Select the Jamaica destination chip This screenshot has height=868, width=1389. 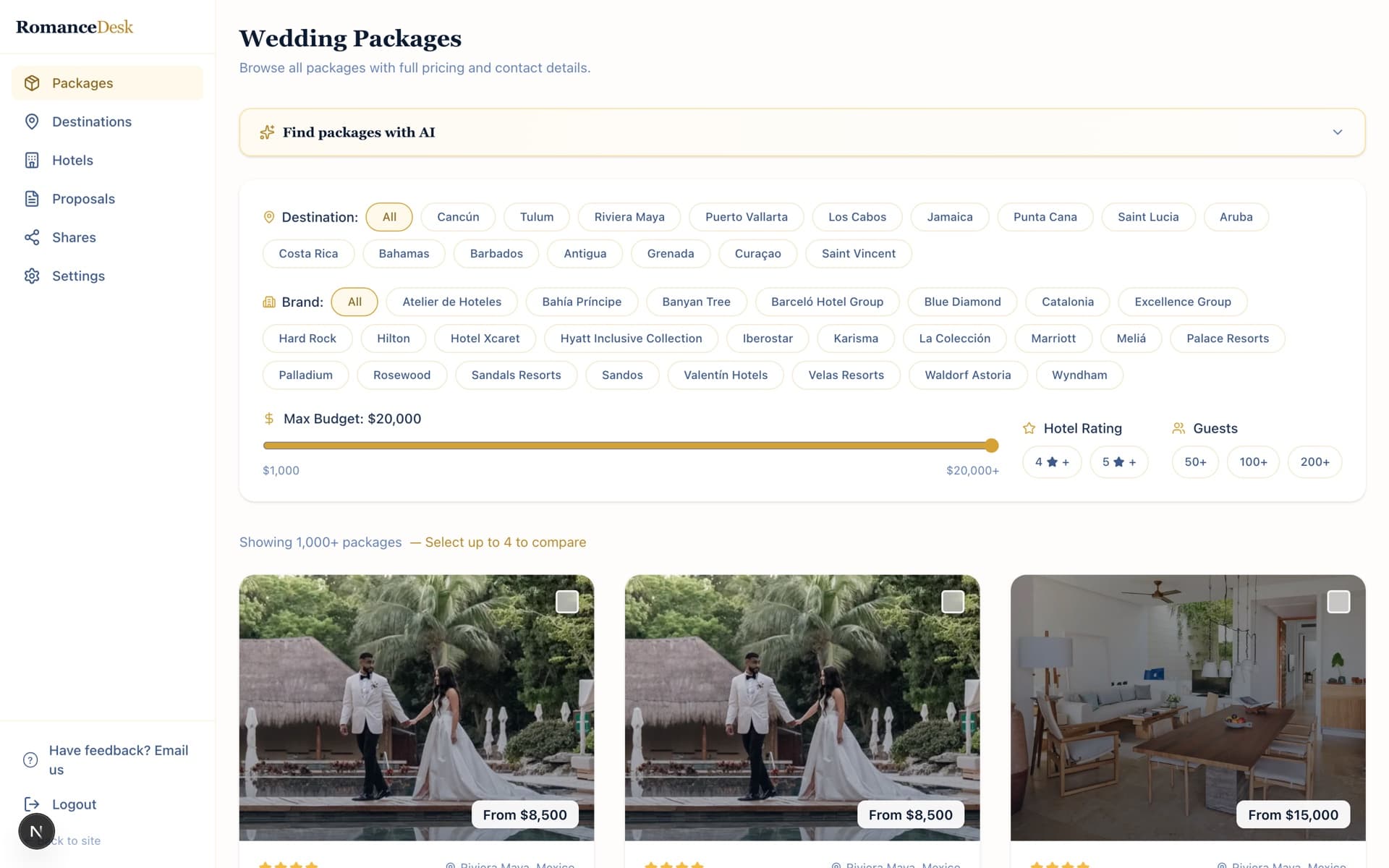[x=950, y=217]
